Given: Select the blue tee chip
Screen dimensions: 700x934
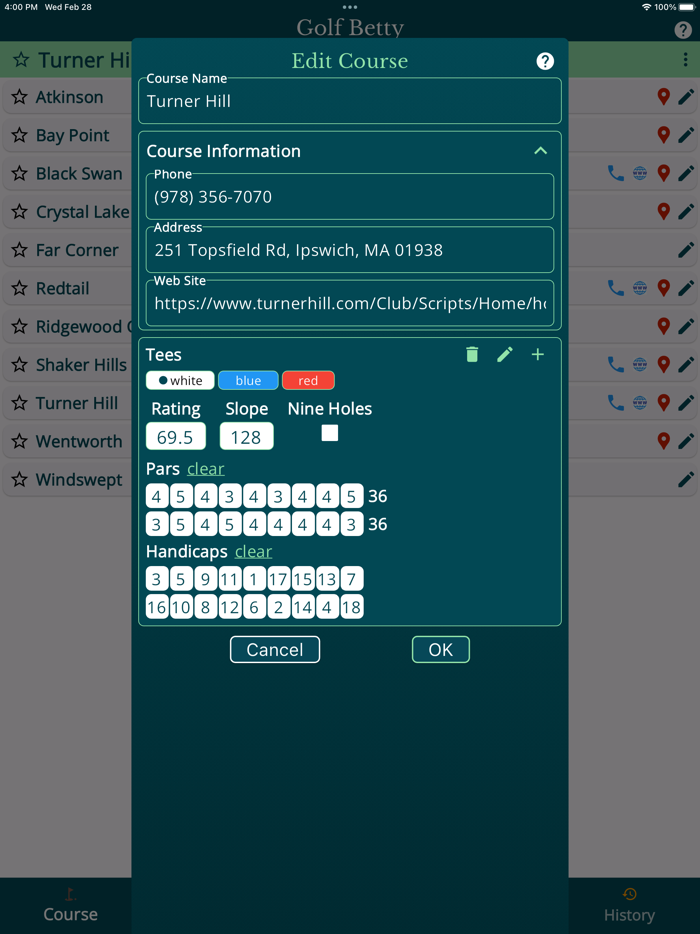Looking at the screenshot, I should click(x=248, y=380).
